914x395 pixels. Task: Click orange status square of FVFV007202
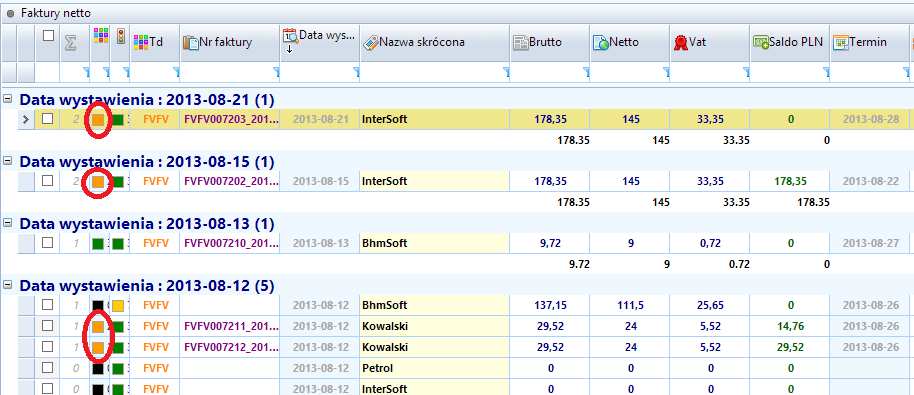99,181
